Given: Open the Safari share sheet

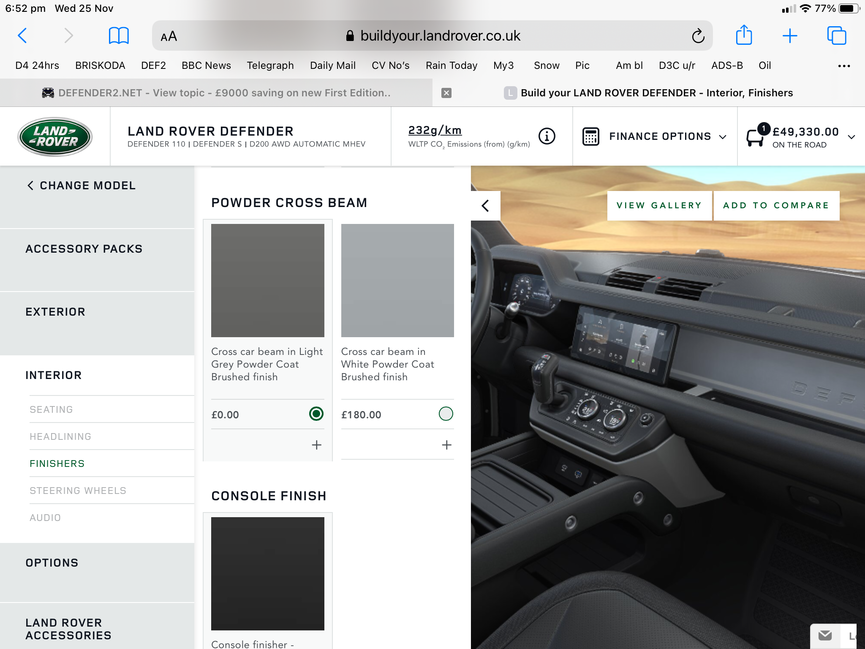Looking at the screenshot, I should 744,35.
